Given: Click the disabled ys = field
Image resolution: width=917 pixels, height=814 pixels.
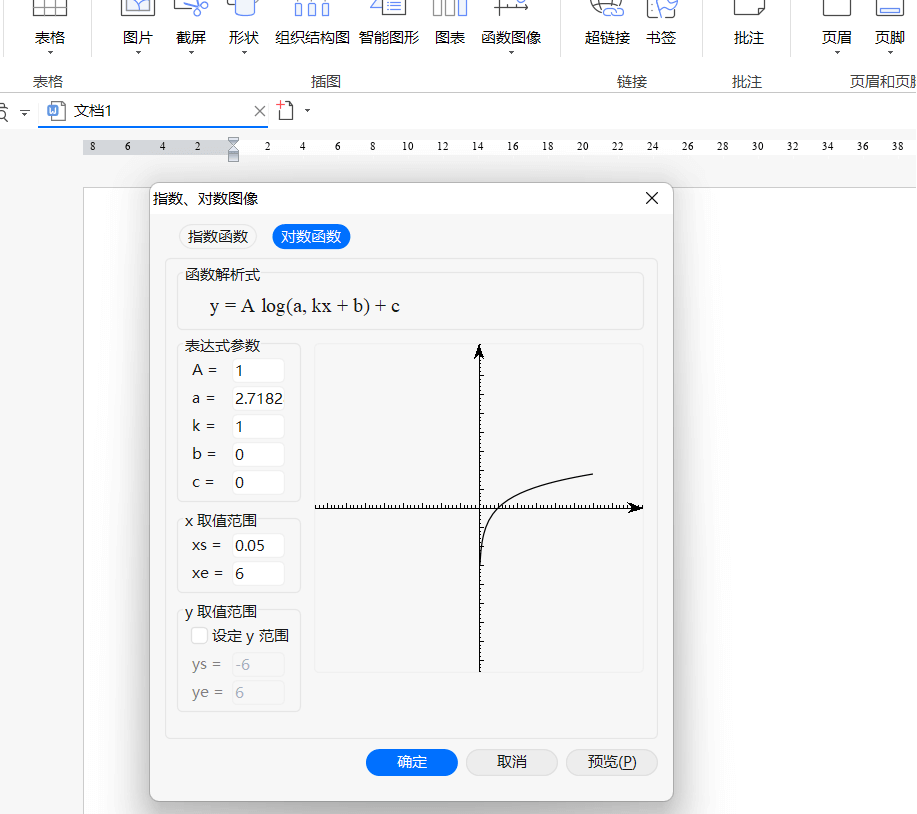Looking at the screenshot, I should tap(258, 664).
